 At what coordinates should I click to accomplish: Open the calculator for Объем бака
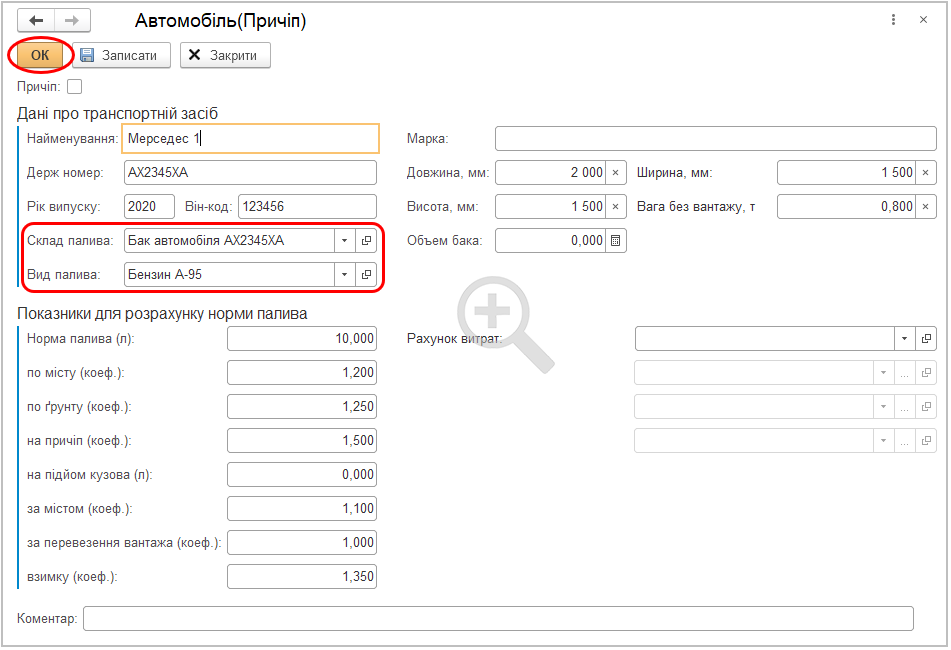pos(616,241)
